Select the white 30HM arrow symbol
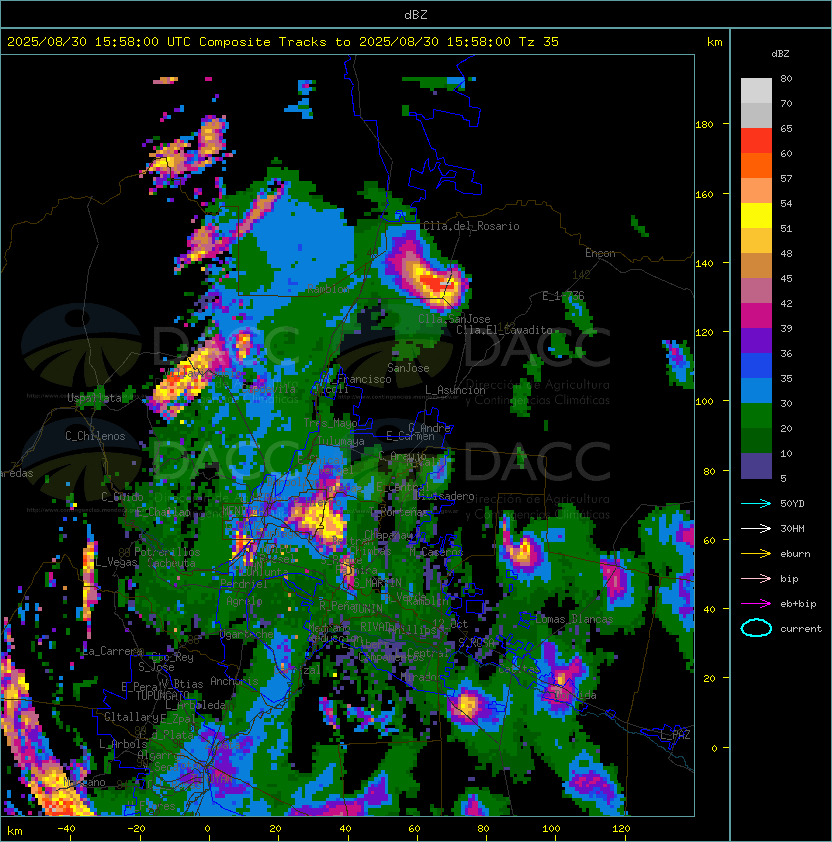The width and height of the screenshot is (832, 842). pos(756,528)
